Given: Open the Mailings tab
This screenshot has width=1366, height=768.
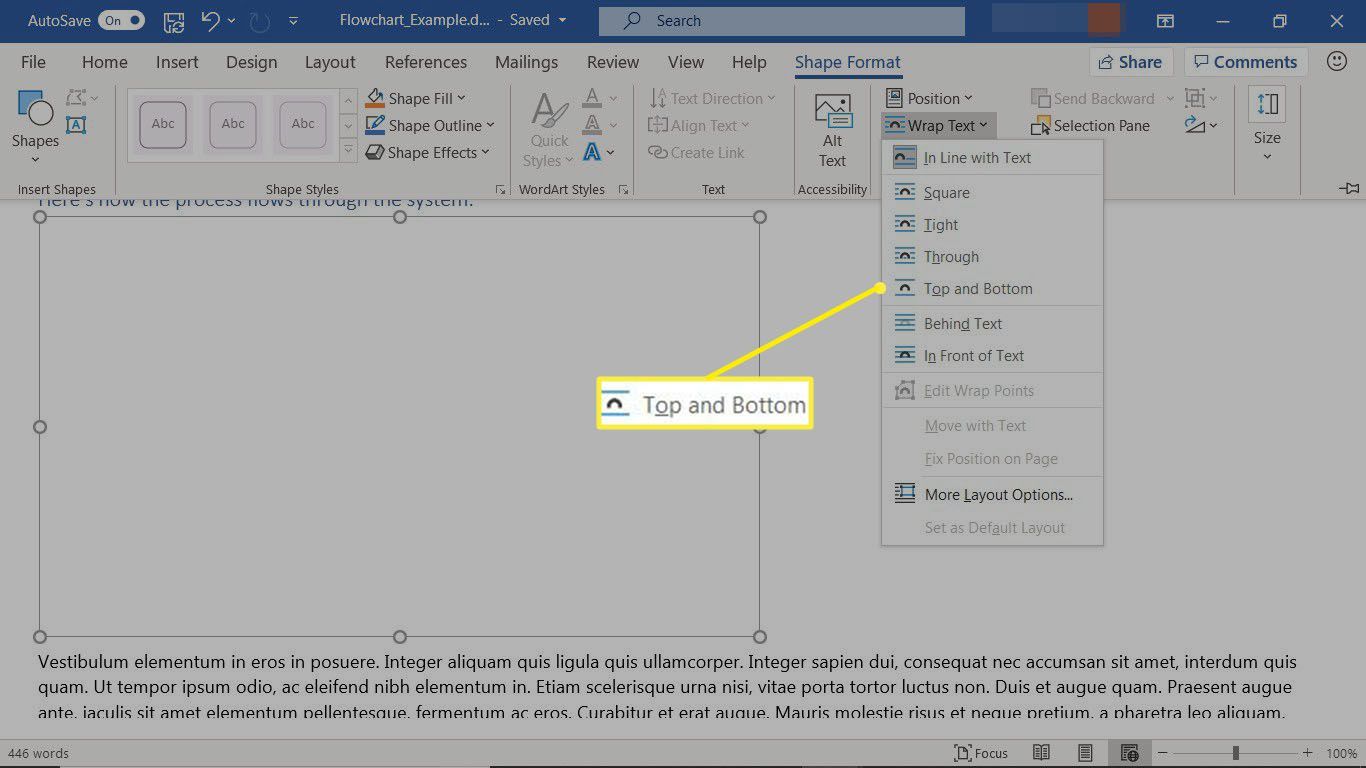Looking at the screenshot, I should pos(526,62).
